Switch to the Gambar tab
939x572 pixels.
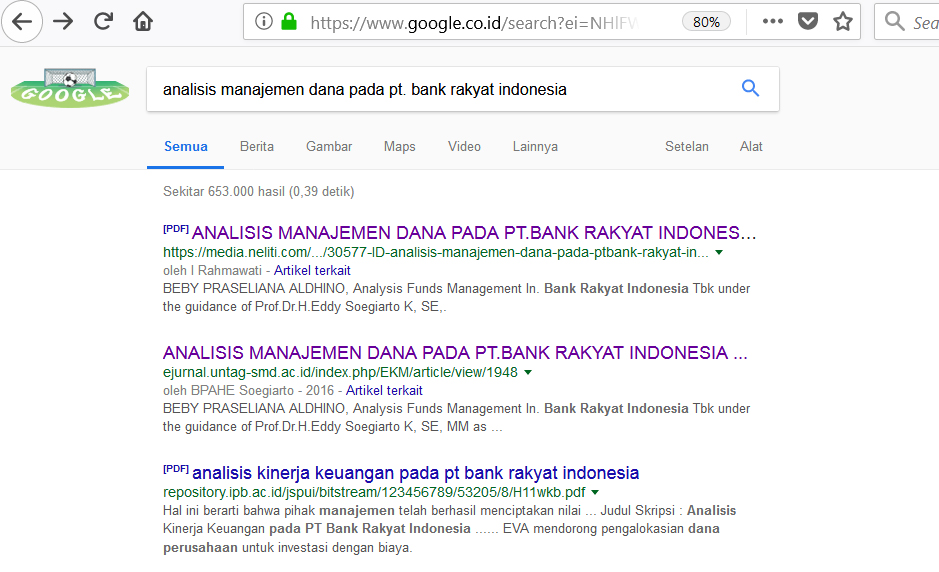coord(329,146)
